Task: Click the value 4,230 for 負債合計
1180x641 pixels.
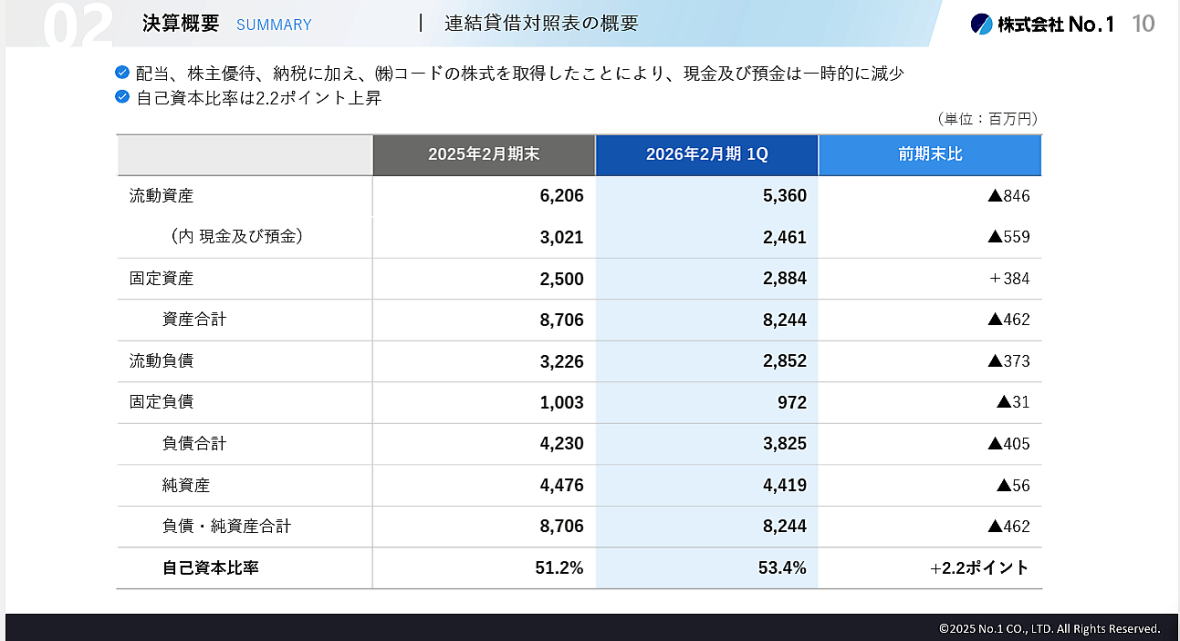Action: click(x=561, y=444)
